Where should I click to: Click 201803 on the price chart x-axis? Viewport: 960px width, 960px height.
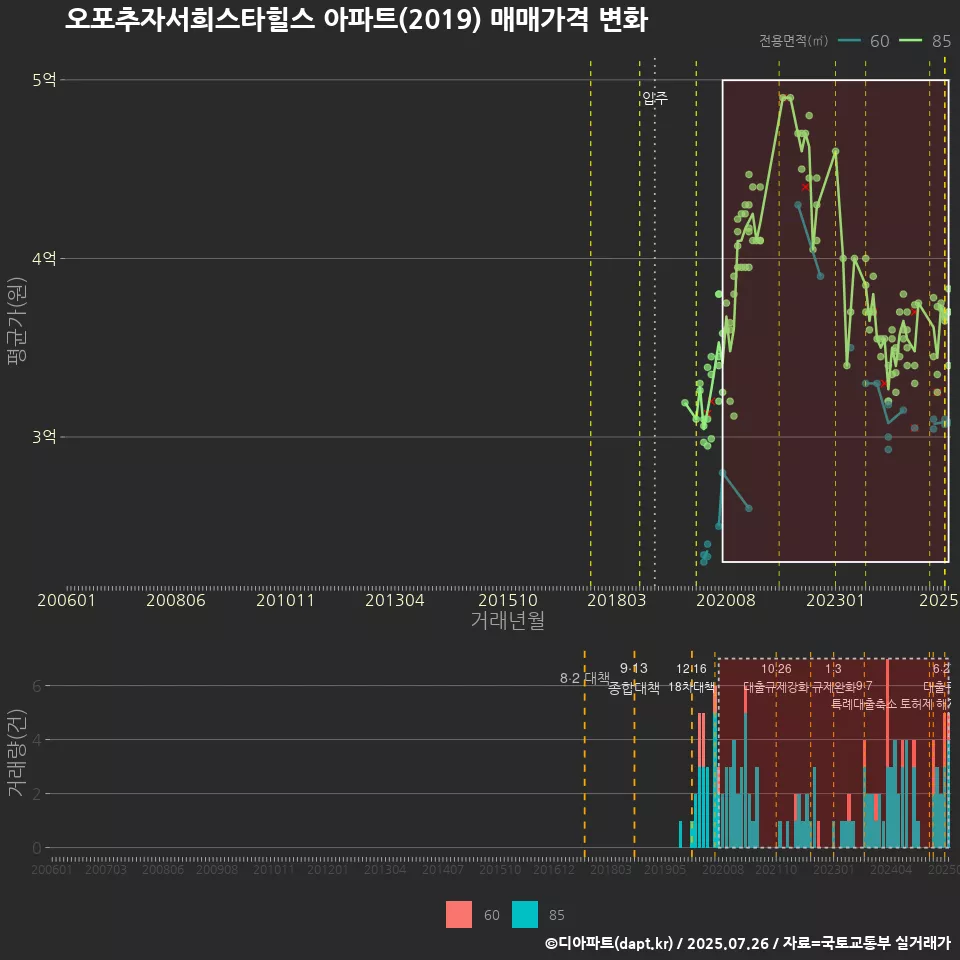(617, 600)
